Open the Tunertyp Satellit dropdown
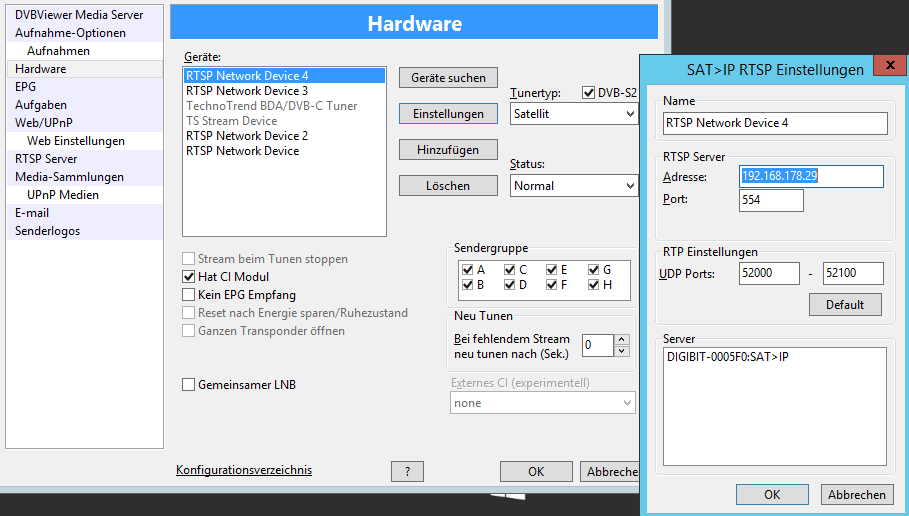909x516 pixels. [x=574, y=114]
